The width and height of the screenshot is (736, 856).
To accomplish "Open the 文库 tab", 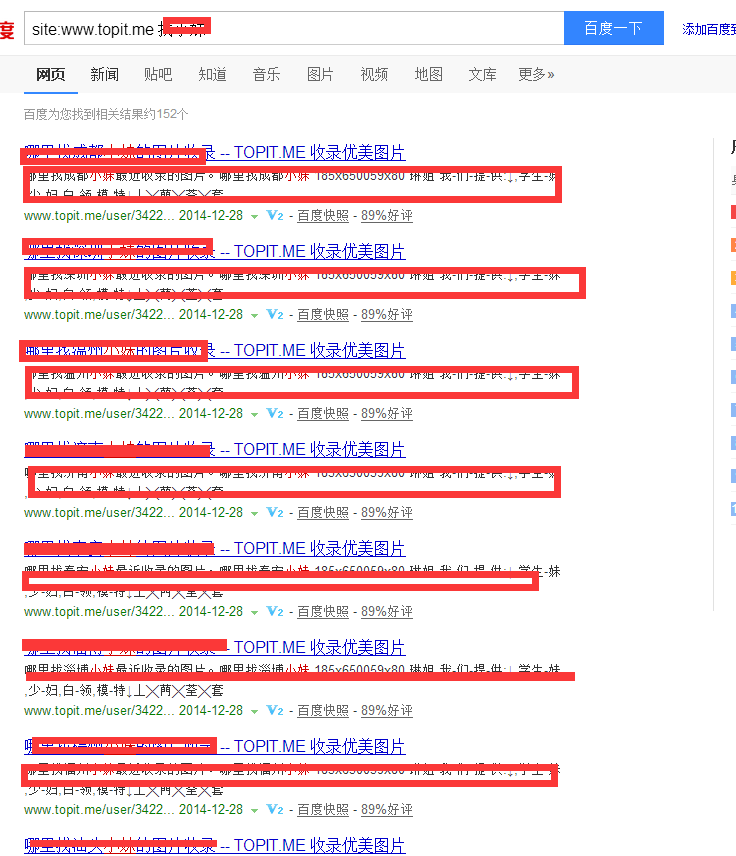I will click(x=482, y=74).
